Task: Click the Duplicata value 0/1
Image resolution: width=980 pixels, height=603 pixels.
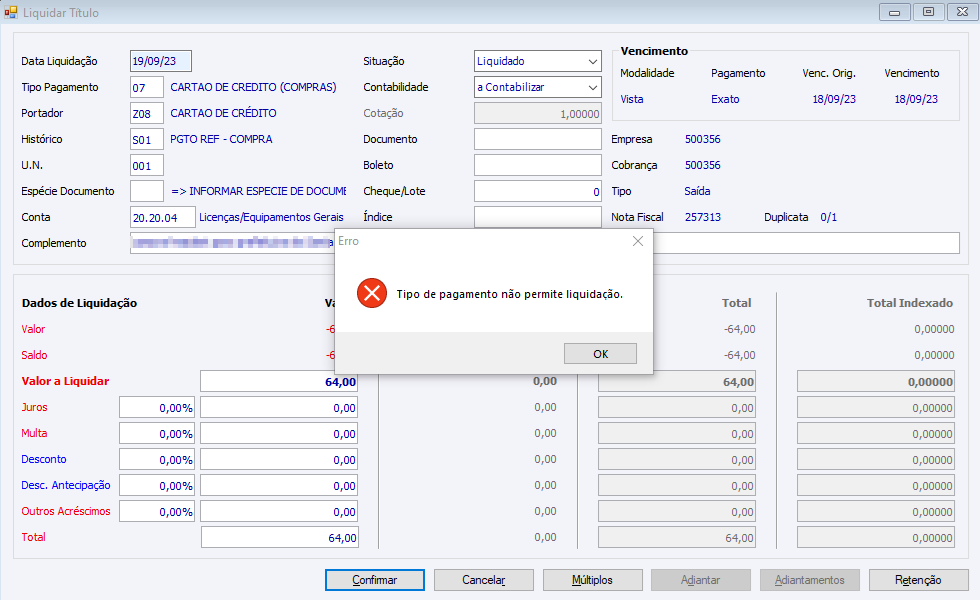Action: 828,217
